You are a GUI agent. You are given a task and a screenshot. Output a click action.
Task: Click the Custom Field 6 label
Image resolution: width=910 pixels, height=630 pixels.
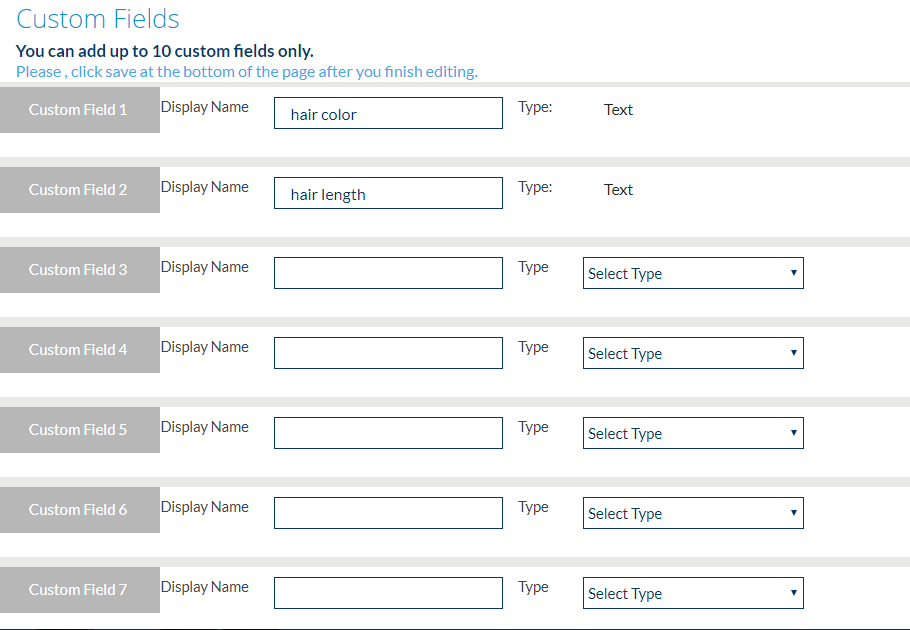79,510
